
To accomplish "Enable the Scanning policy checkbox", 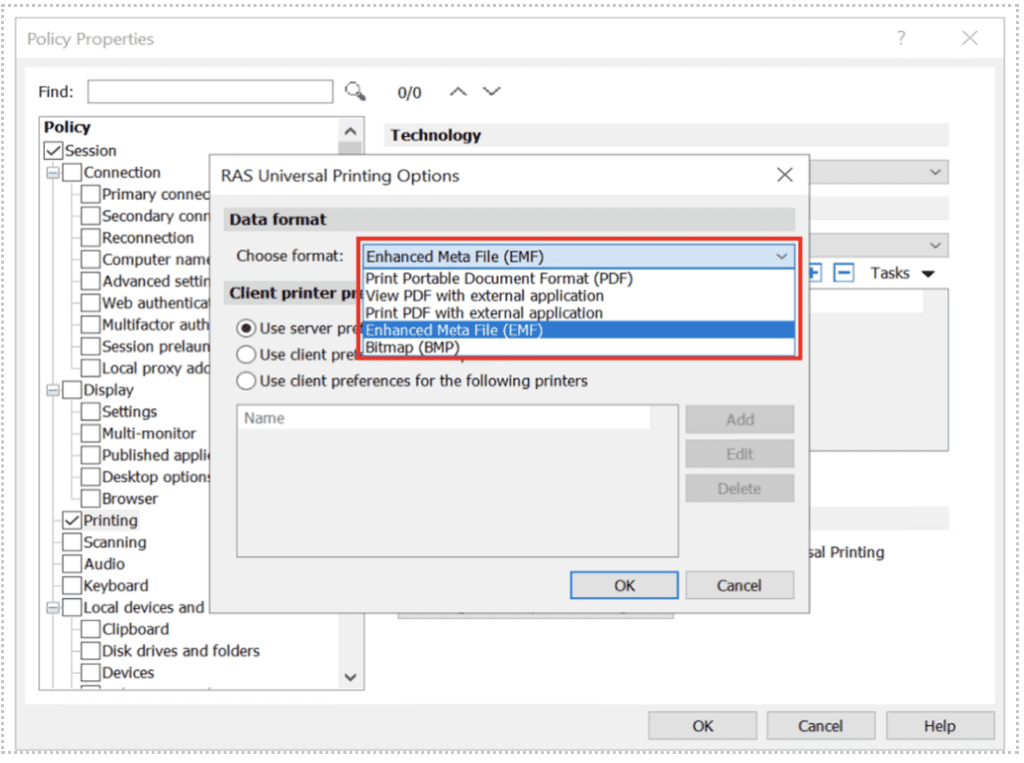I will point(72,542).
